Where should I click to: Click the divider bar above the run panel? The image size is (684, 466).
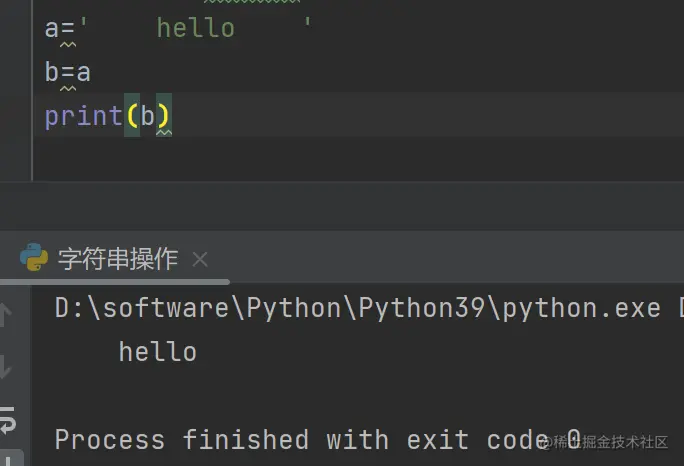click(x=342, y=206)
